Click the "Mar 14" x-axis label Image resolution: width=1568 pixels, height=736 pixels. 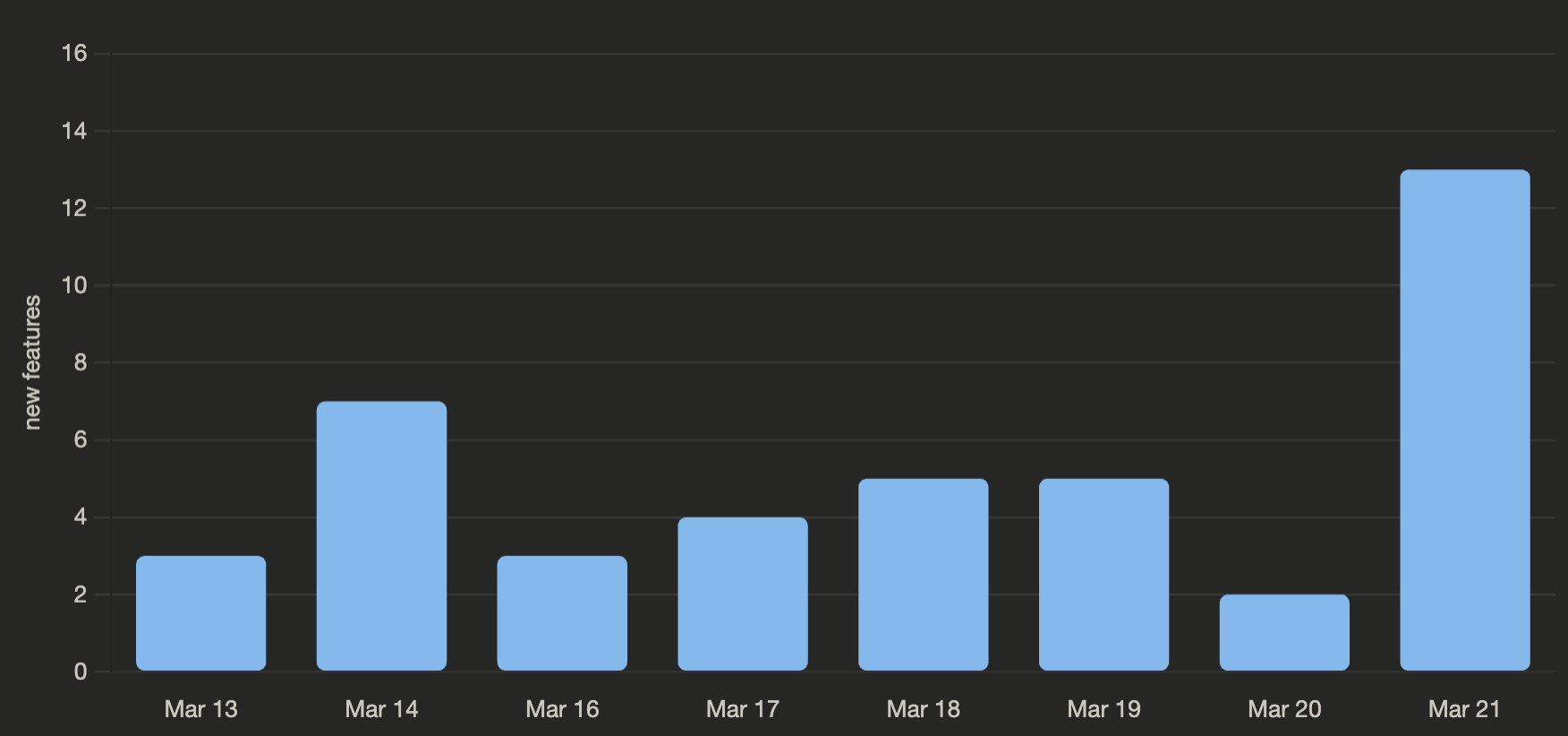point(381,709)
